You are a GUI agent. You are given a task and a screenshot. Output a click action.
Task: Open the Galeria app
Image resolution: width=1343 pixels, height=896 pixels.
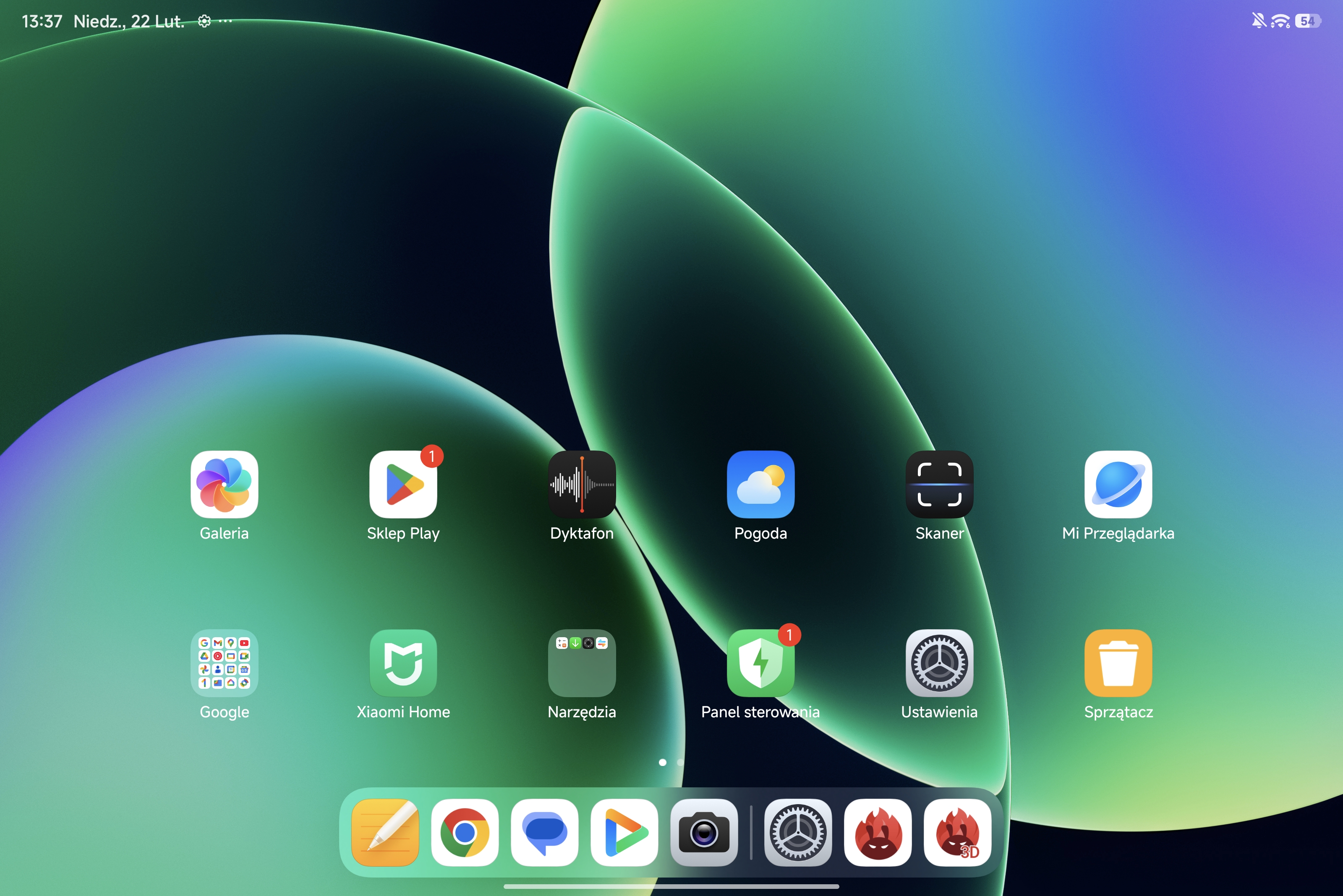pos(224,484)
